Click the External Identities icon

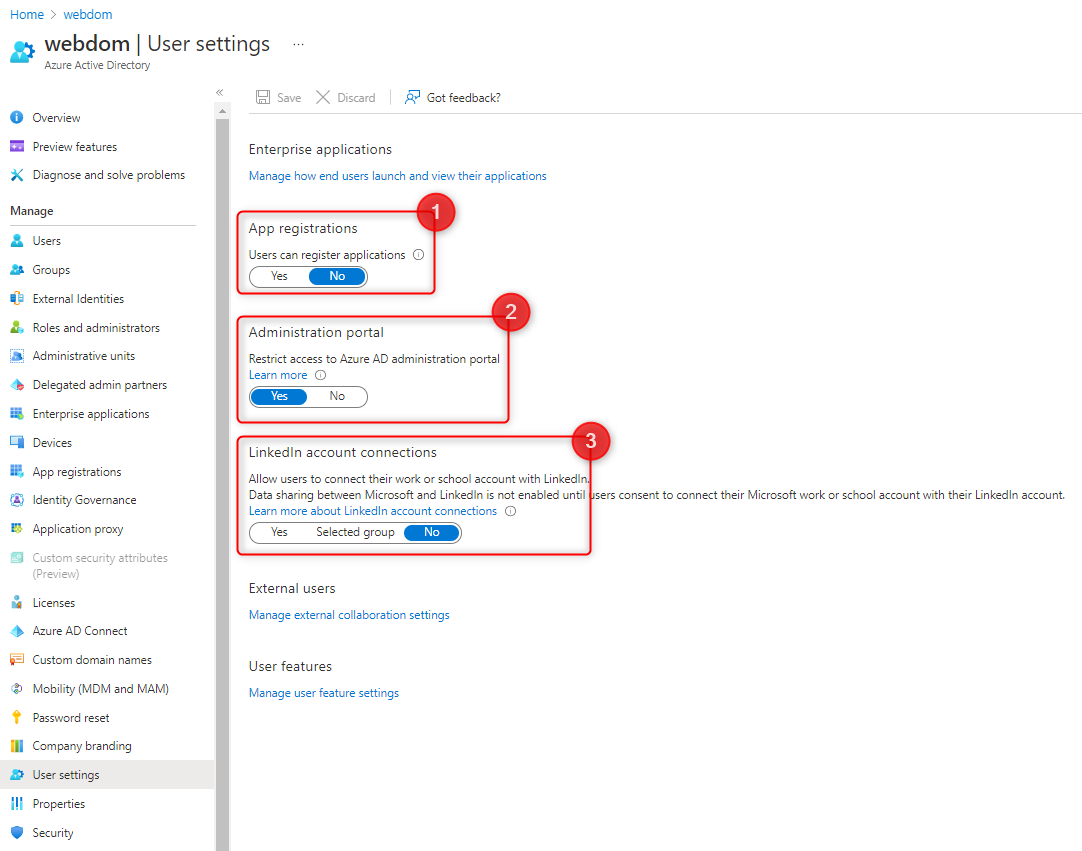(x=17, y=299)
